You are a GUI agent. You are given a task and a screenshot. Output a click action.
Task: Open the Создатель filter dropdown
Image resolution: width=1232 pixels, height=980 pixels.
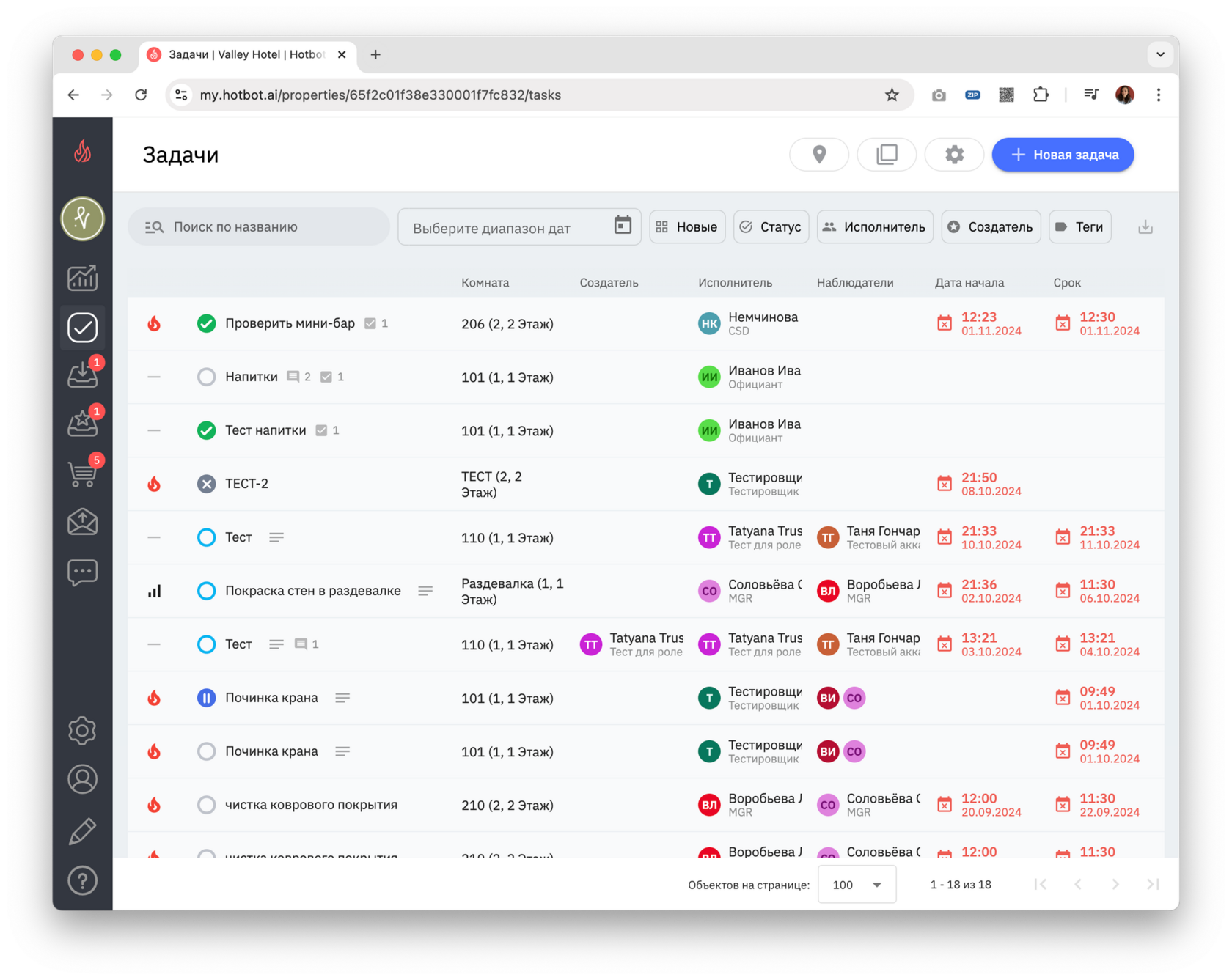pos(991,227)
